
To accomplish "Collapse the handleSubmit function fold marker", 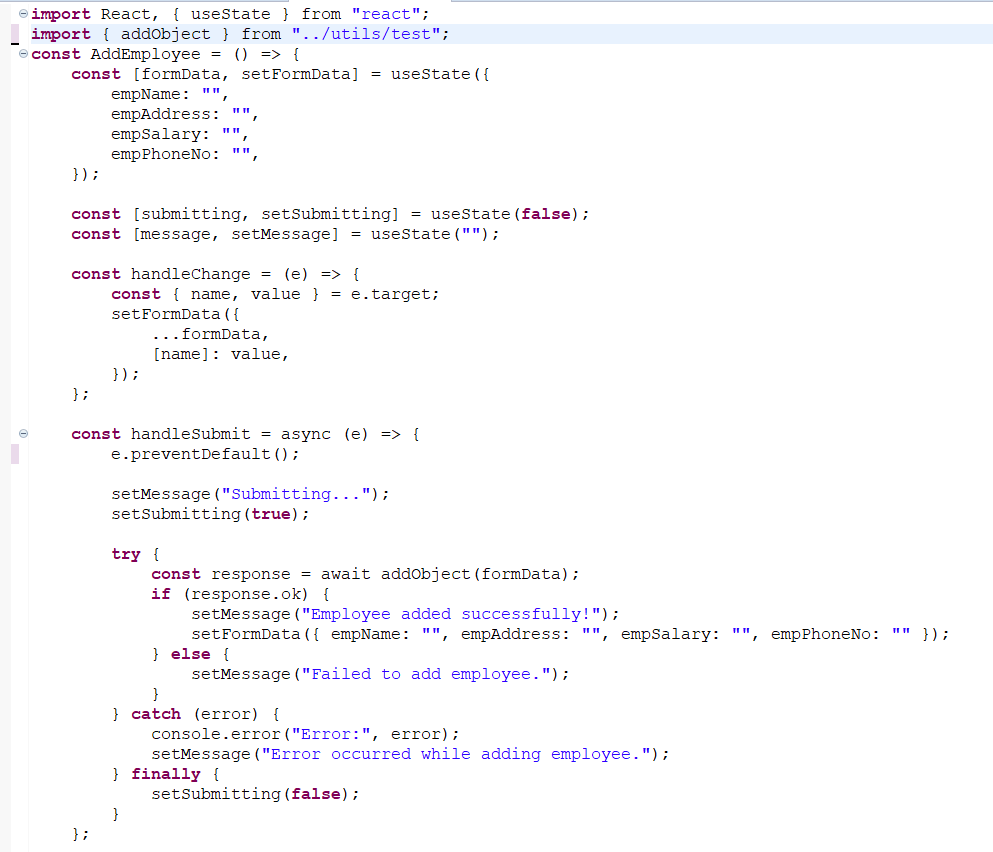I will (x=23, y=434).
